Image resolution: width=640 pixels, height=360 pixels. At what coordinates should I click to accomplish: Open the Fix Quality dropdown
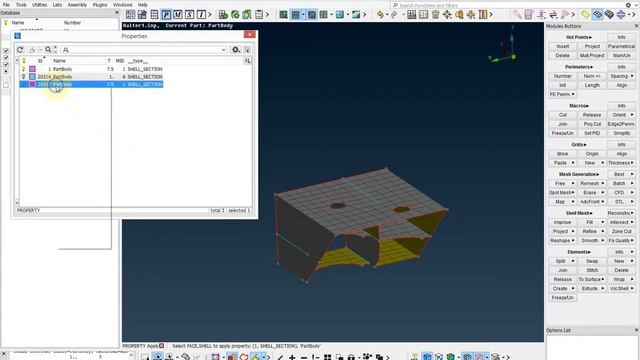pyautogui.click(x=621, y=240)
